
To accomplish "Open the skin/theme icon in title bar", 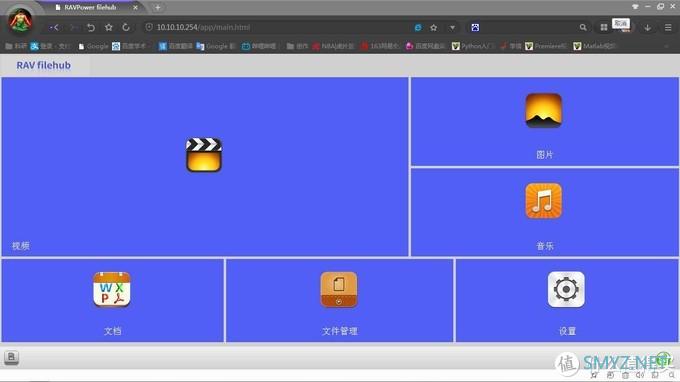I will point(635,7).
